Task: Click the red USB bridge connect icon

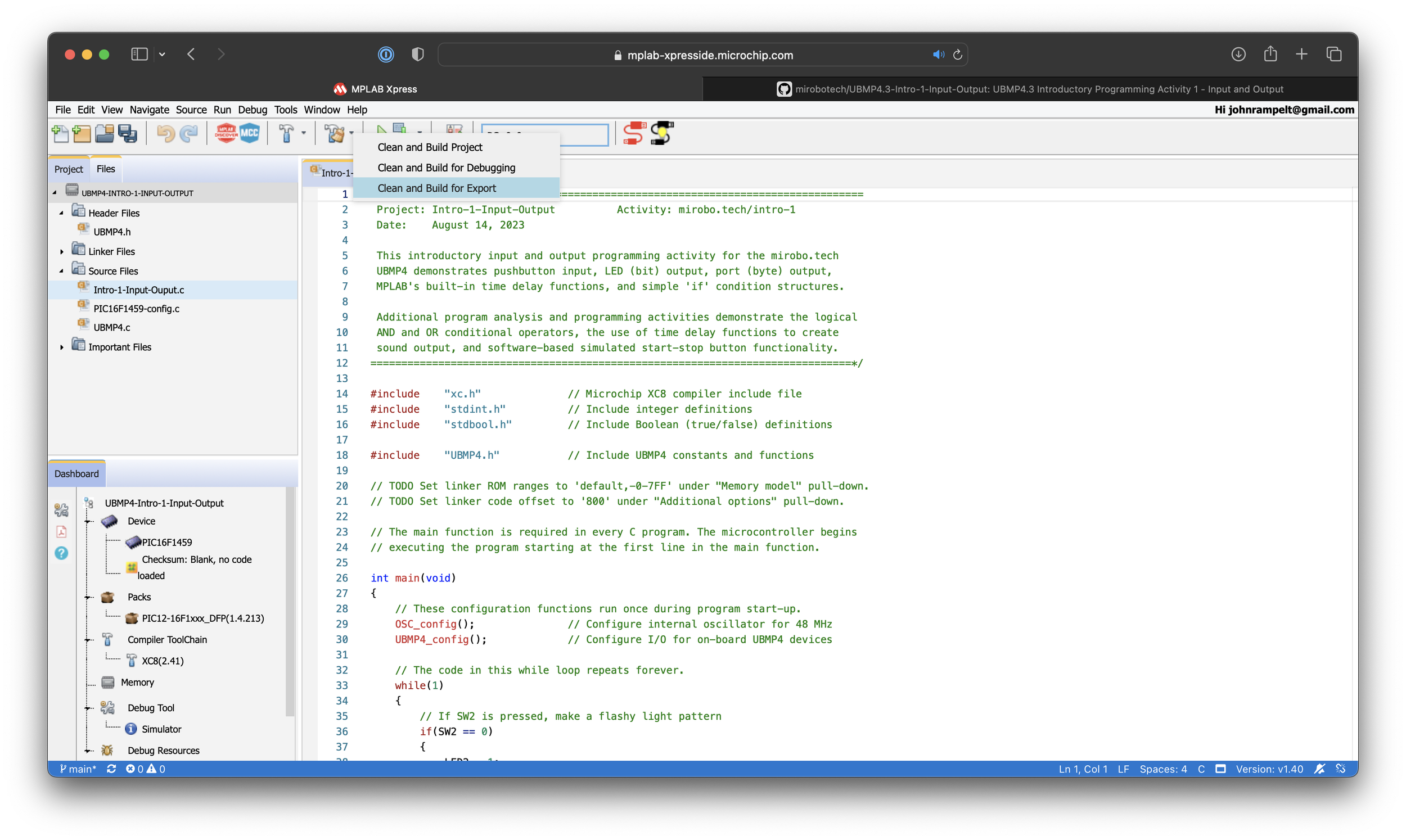Action: pos(634,134)
